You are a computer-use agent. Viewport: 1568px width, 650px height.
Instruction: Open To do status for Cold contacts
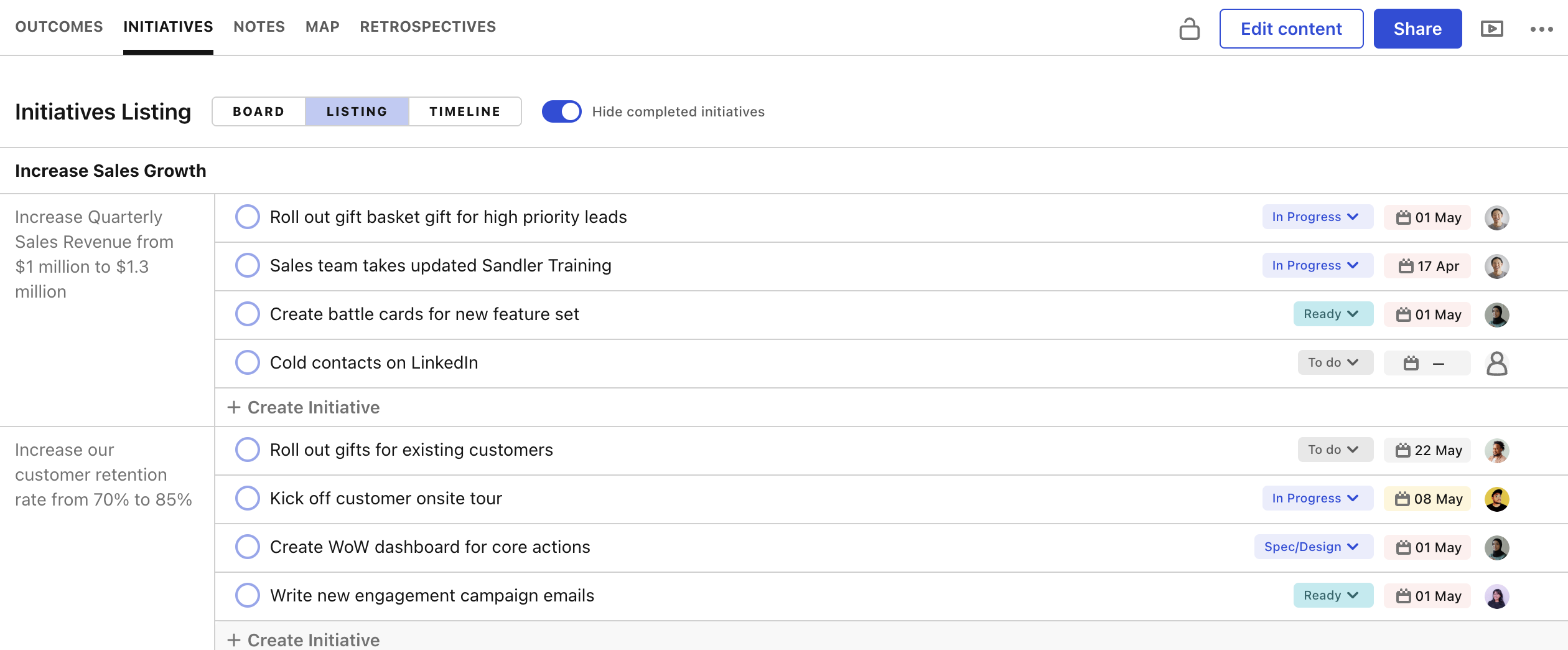click(1334, 363)
